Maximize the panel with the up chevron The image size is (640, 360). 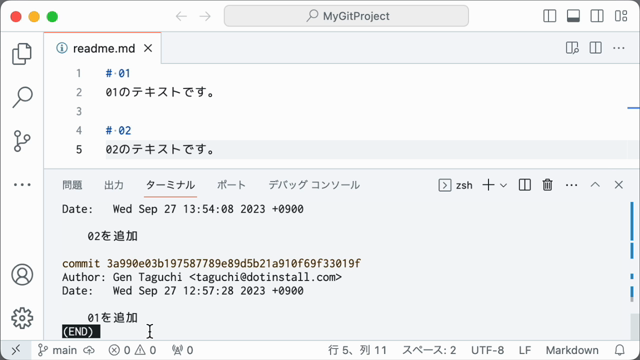tap(595, 185)
